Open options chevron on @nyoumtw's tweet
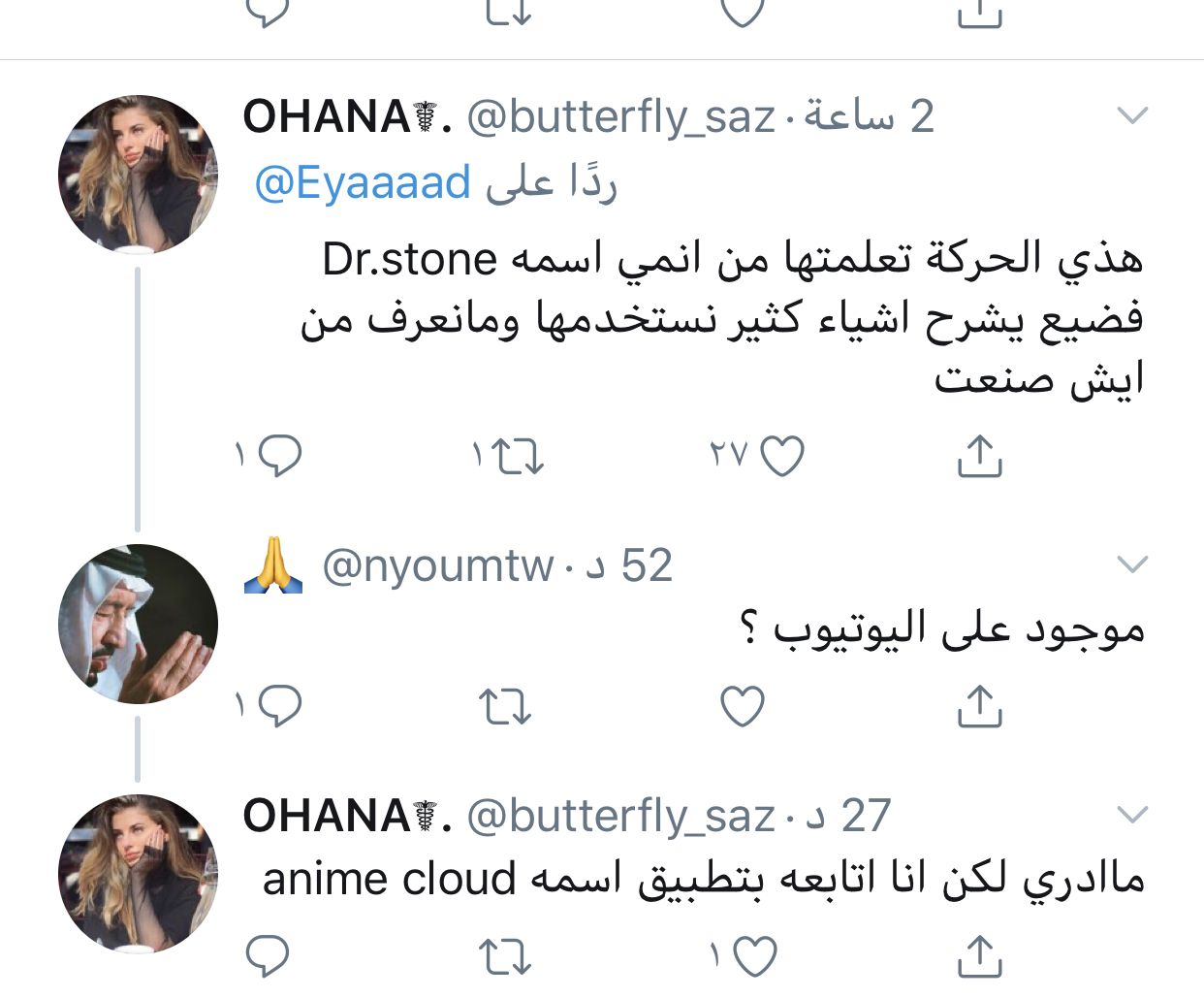 point(1132,563)
